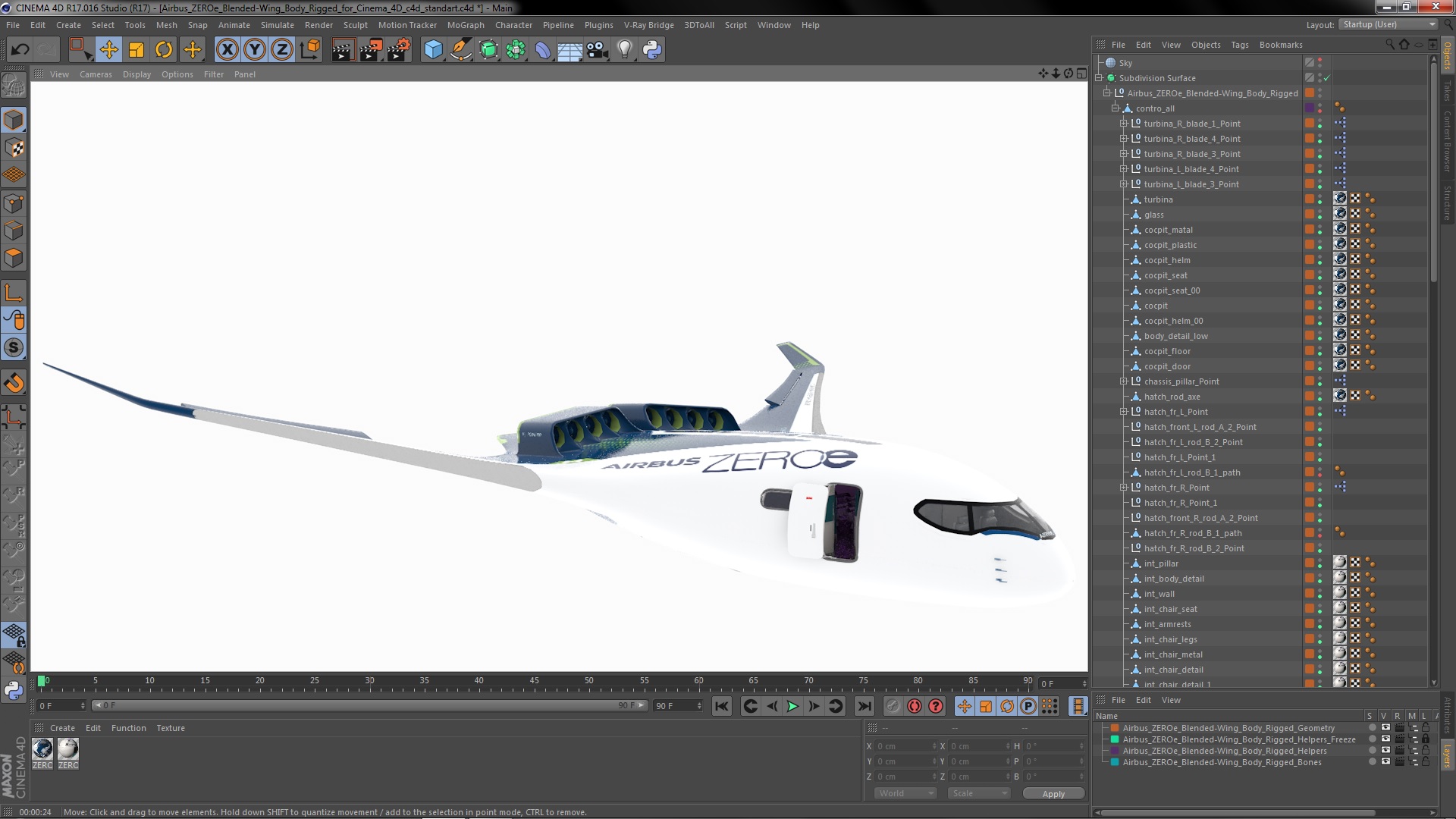The height and width of the screenshot is (819, 1456).
Task: Enable Texture mode in left toolbar
Action: click(x=14, y=148)
